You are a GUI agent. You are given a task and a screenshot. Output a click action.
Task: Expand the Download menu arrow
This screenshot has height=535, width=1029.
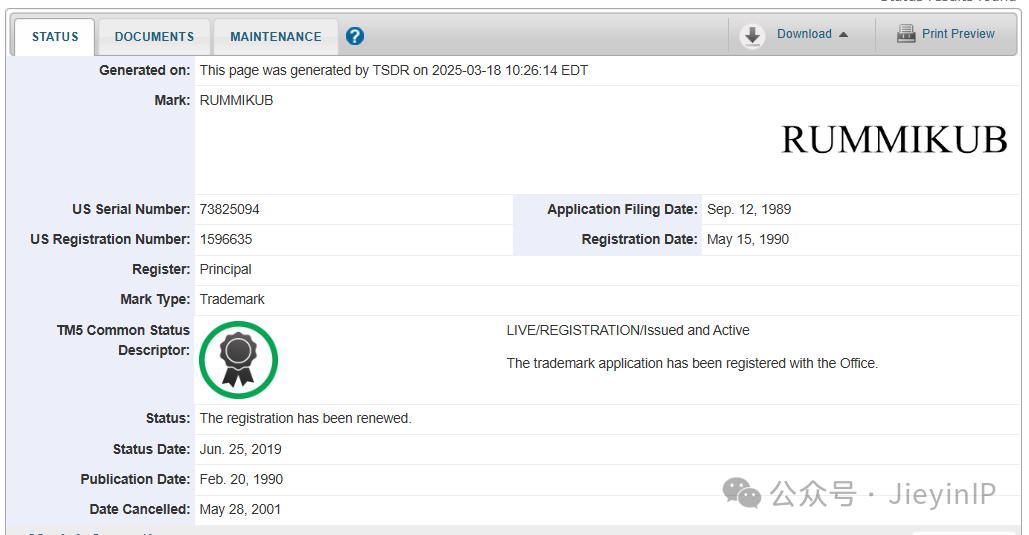pos(843,34)
